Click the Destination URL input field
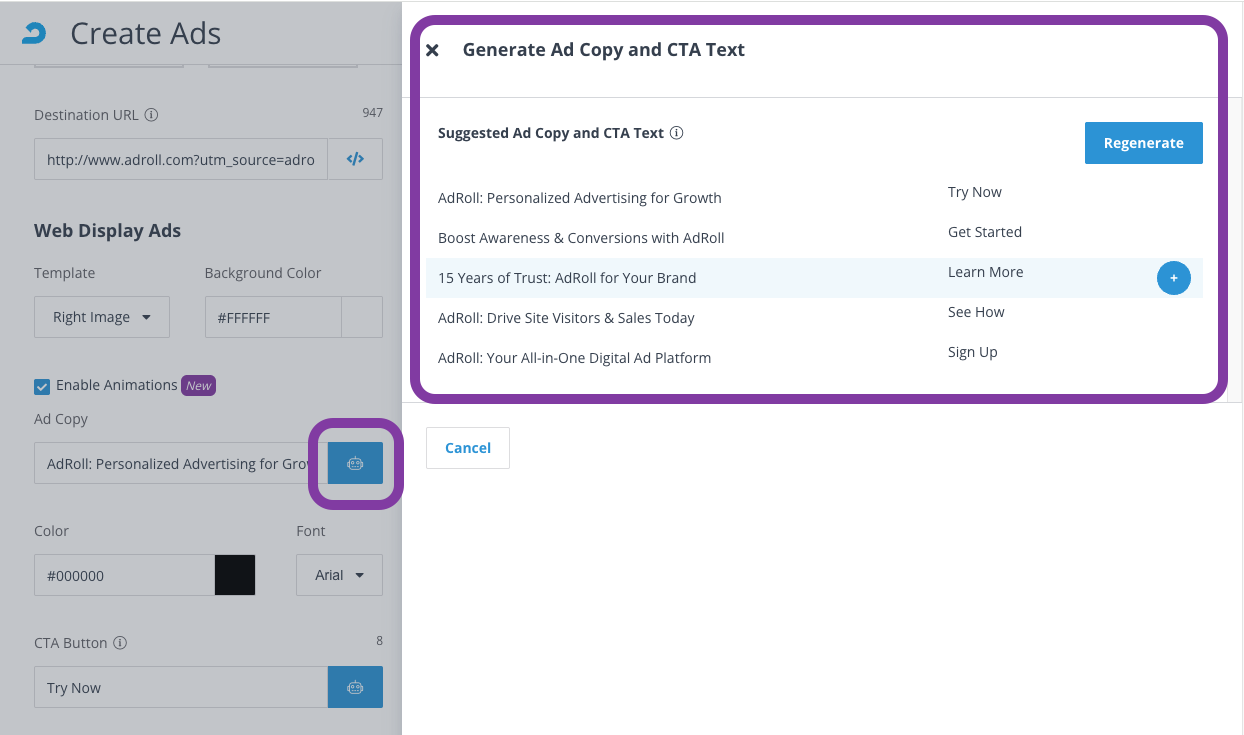1244x735 pixels. (x=181, y=159)
